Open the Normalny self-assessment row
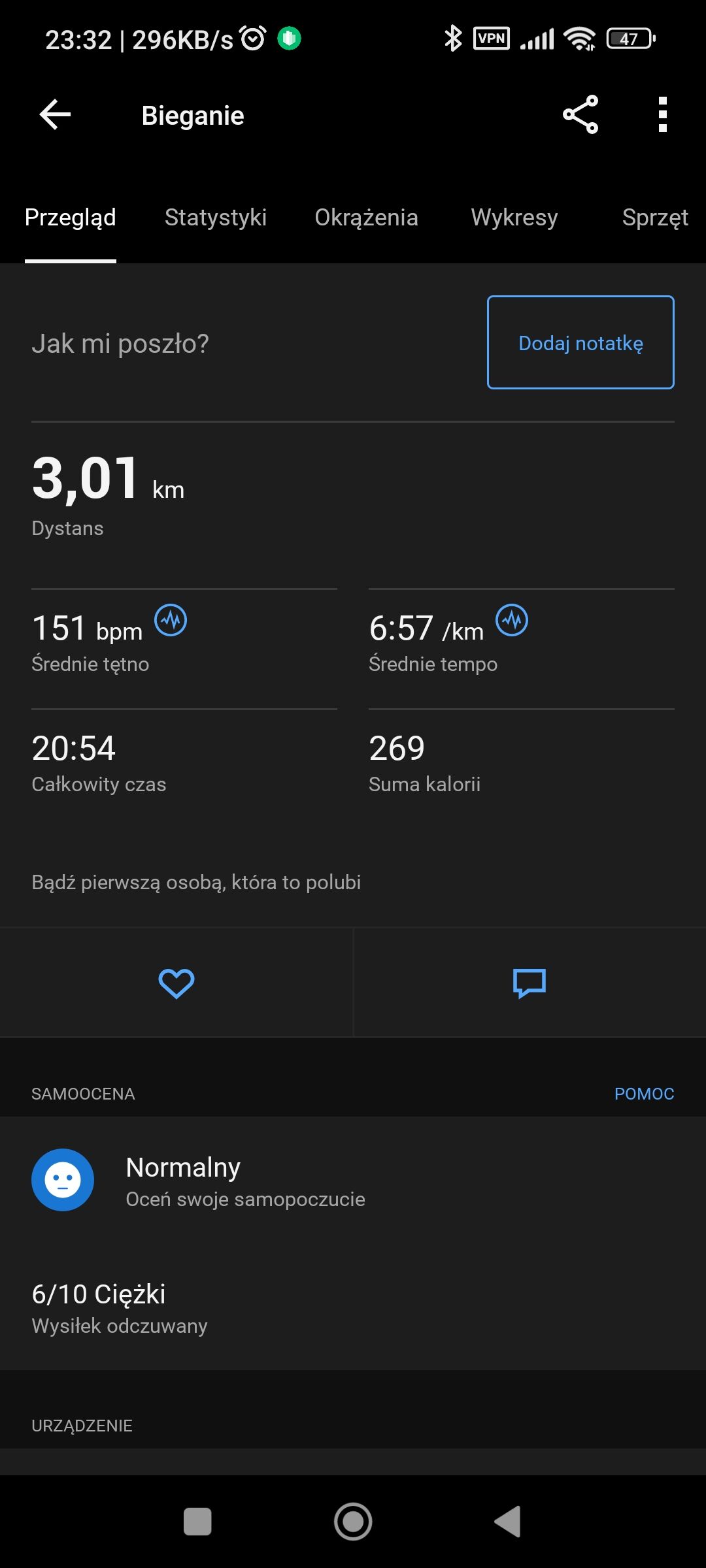 (245, 1181)
